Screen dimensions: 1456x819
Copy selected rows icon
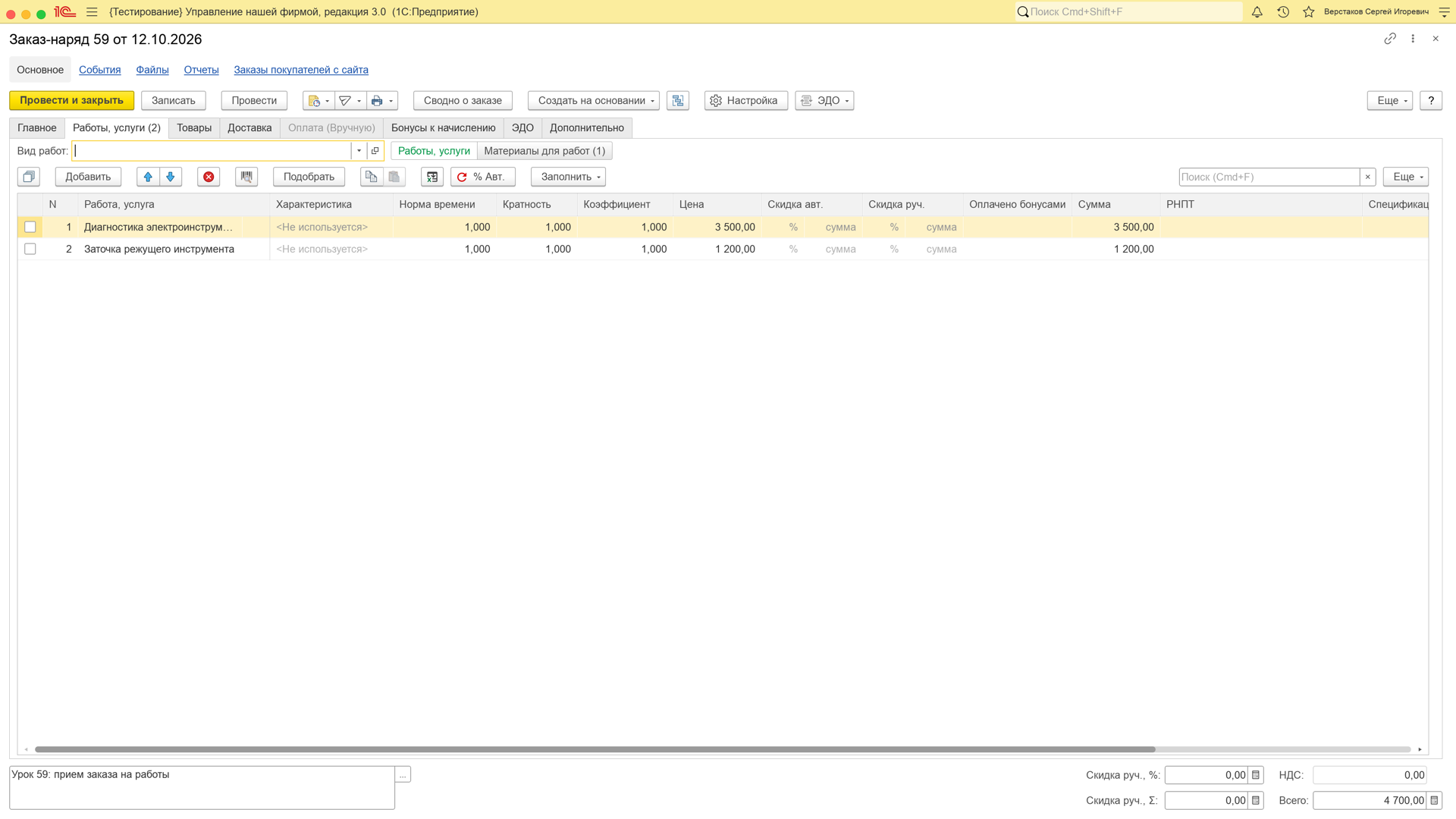pyautogui.click(x=371, y=177)
